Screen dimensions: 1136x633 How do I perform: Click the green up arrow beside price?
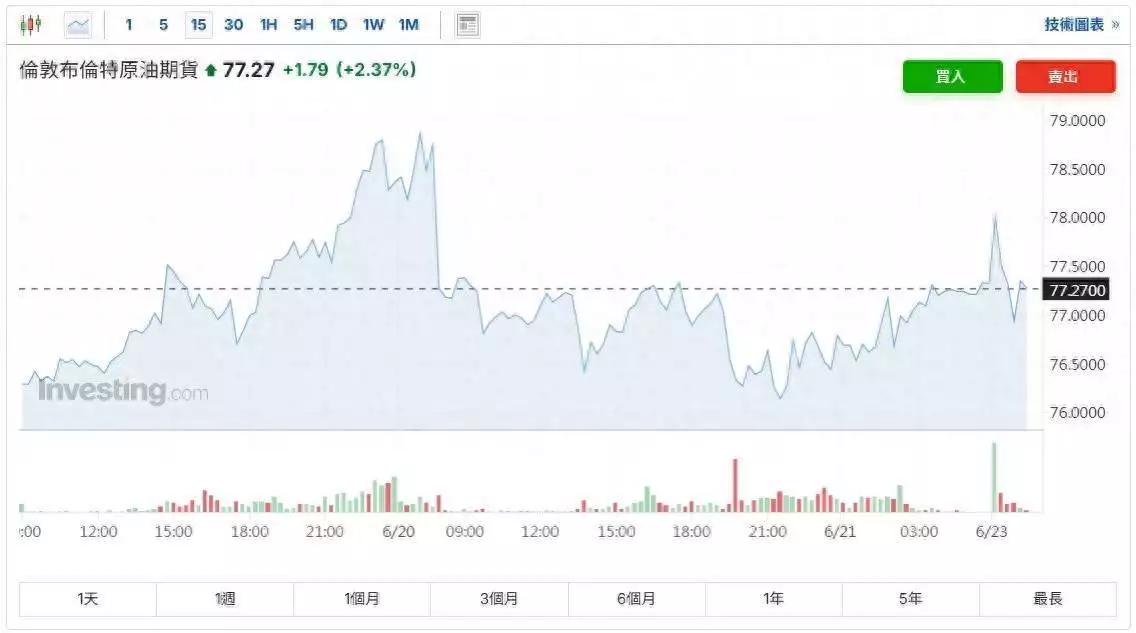click(x=211, y=70)
